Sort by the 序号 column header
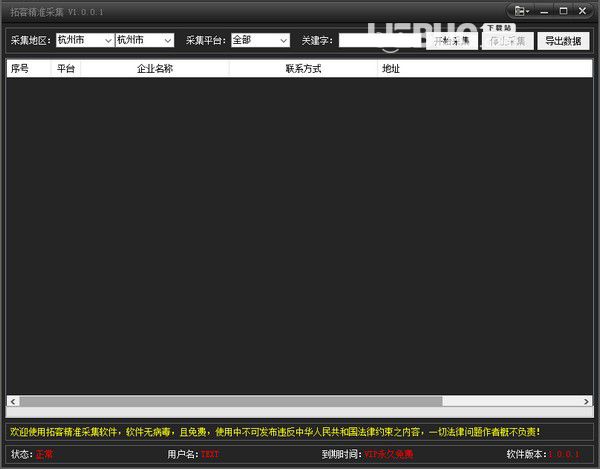 pyautogui.click(x=29, y=69)
